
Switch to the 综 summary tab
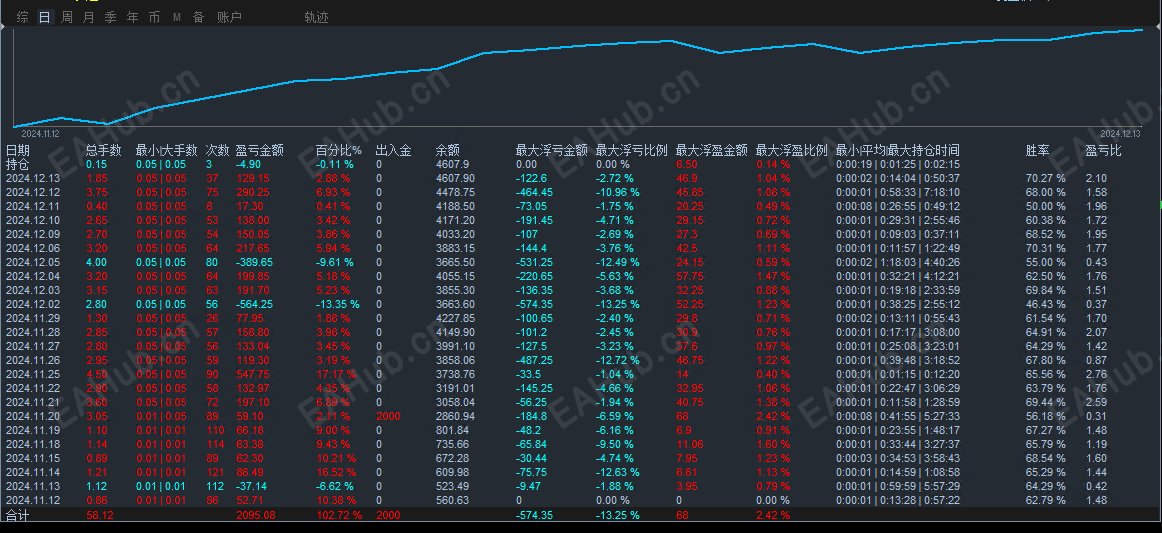tap(23, 17)
